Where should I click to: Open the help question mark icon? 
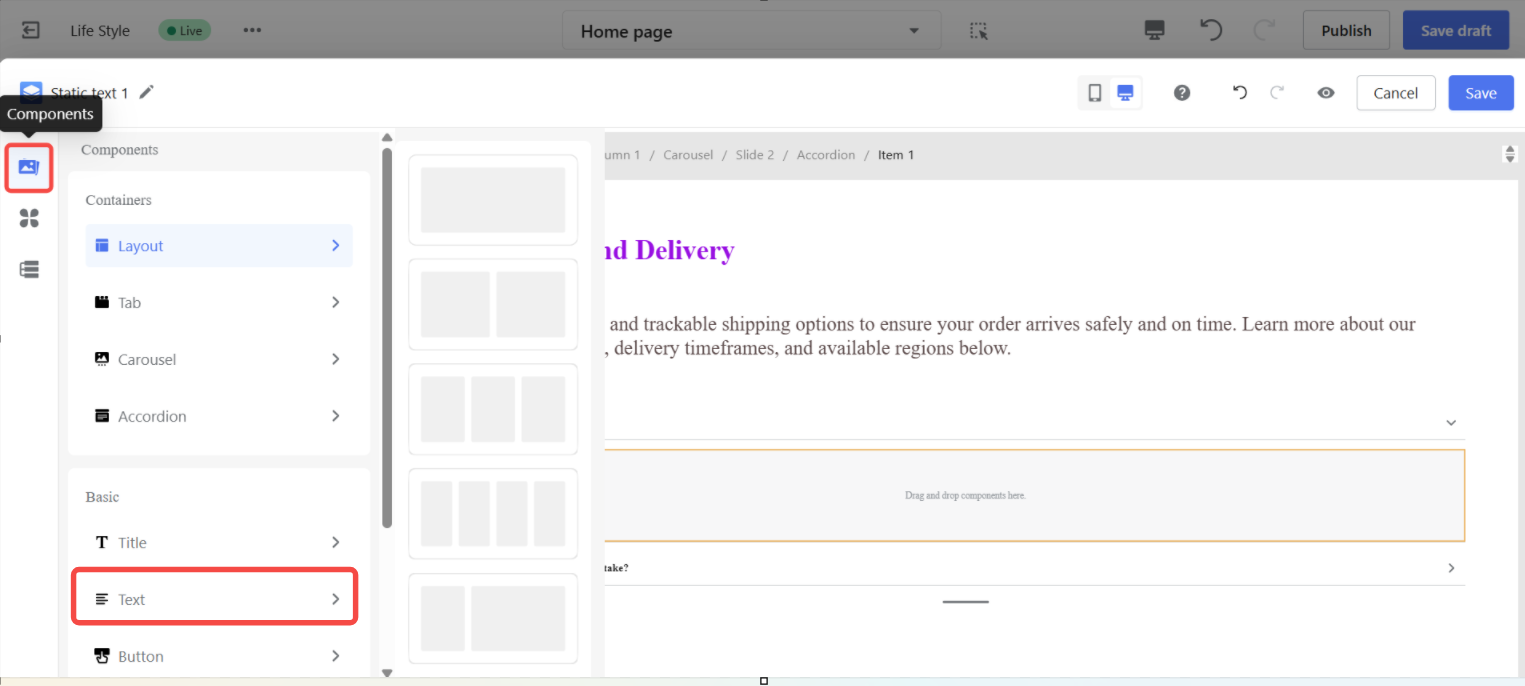coord(1182,93)
